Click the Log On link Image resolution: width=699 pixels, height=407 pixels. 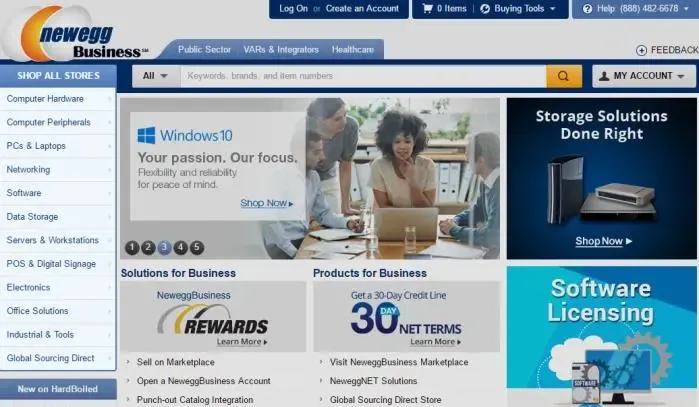click(293, 8)
